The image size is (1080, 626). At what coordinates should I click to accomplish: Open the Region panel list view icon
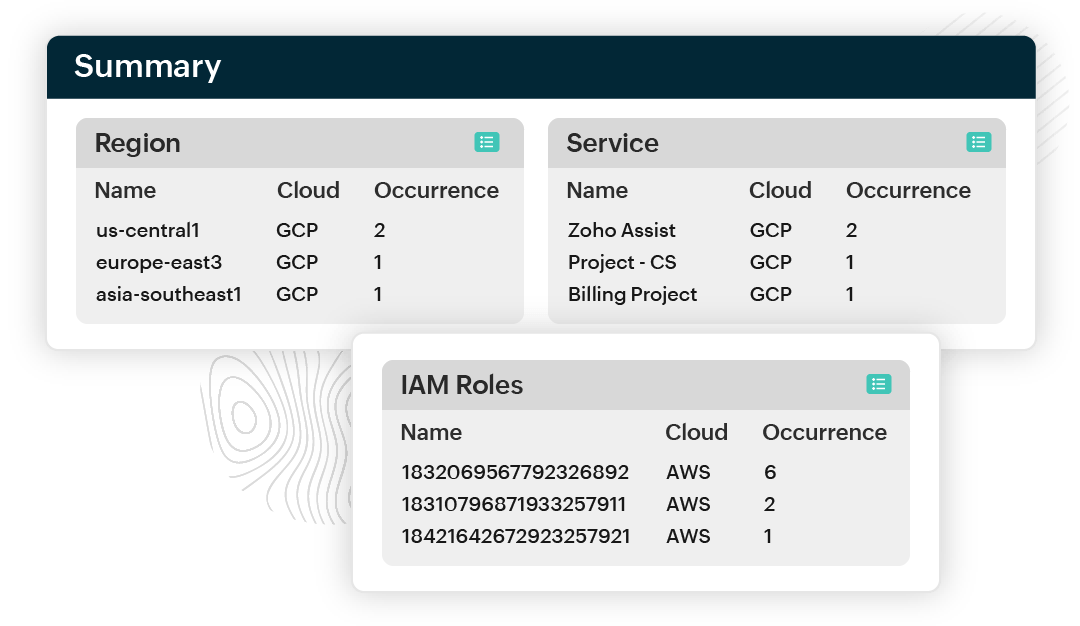[486, 143]
